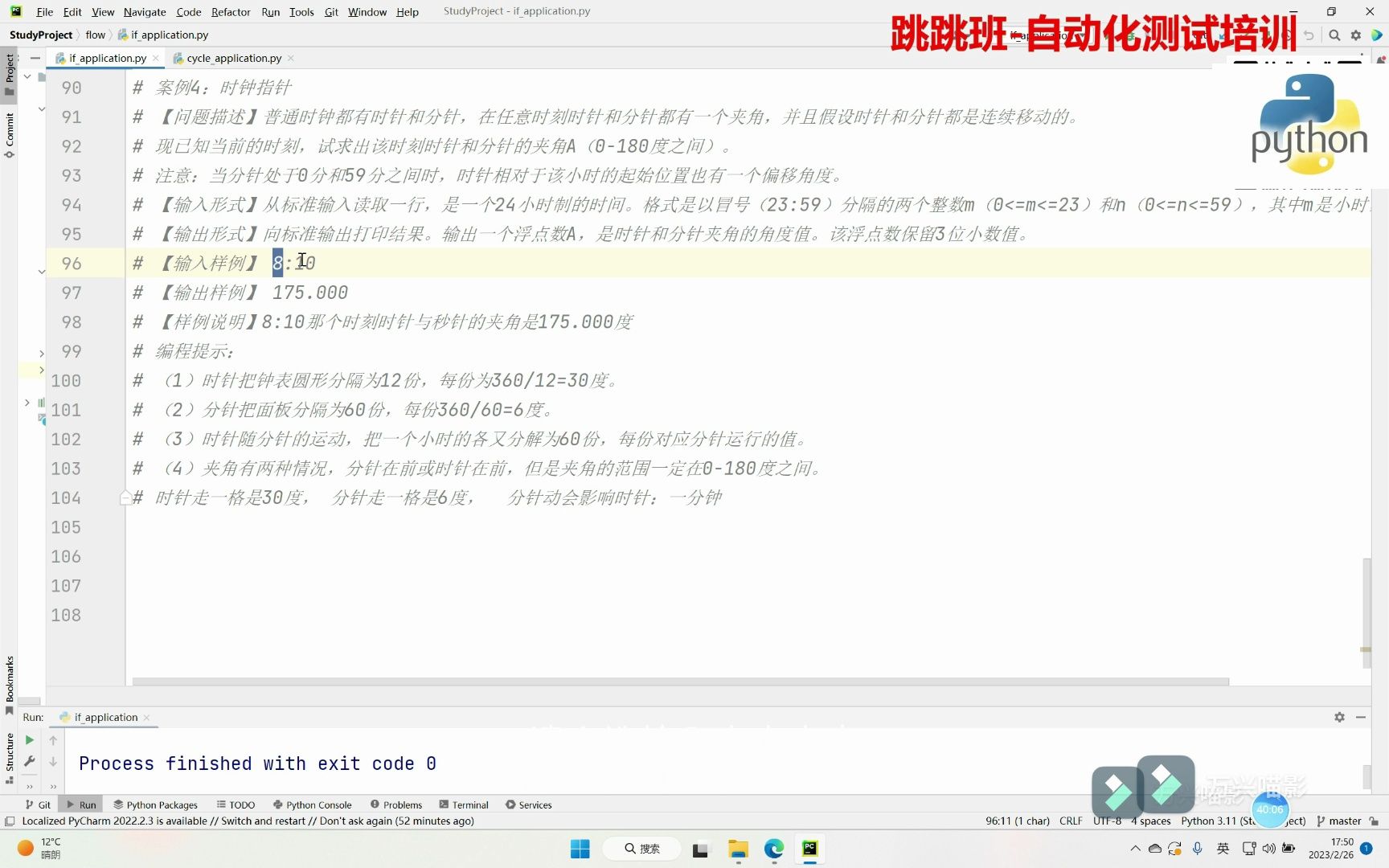Open the Terminal tool window

coord(464,805)
